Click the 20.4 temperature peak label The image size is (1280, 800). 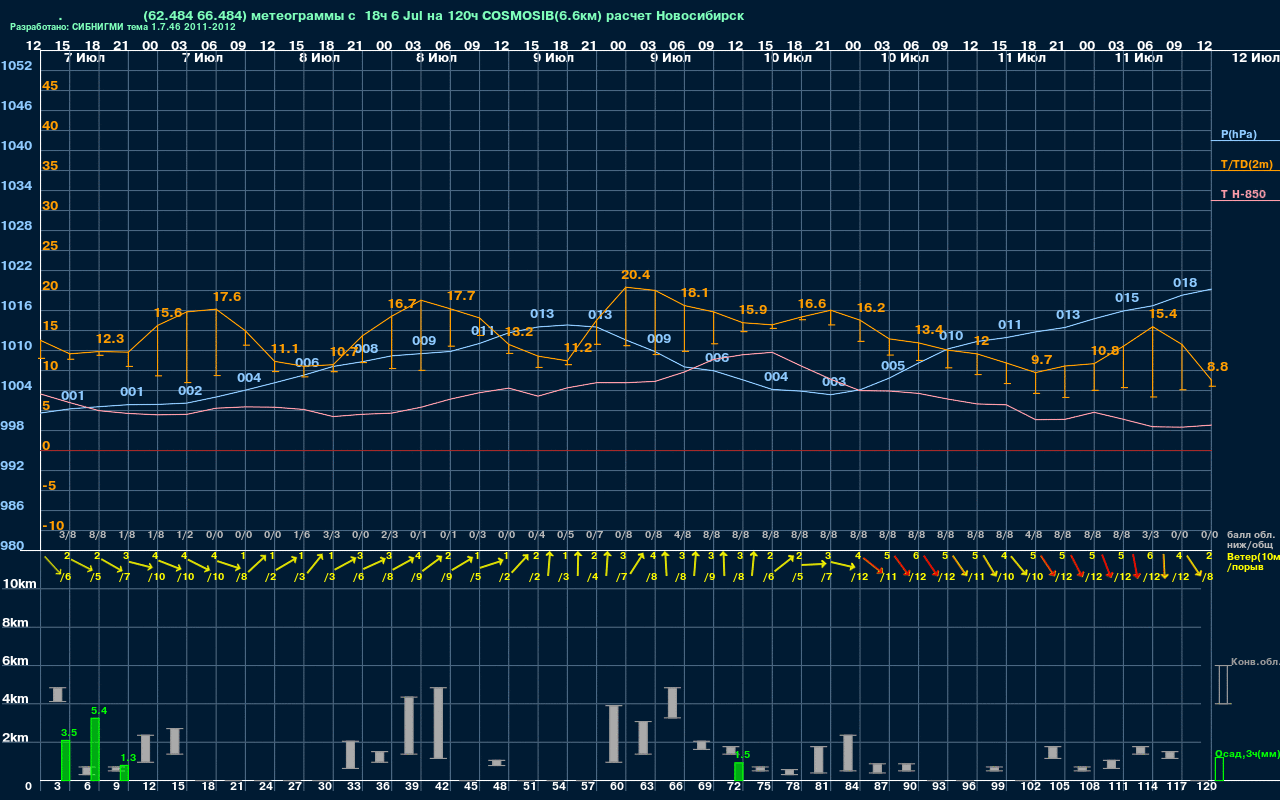[636, 275]
